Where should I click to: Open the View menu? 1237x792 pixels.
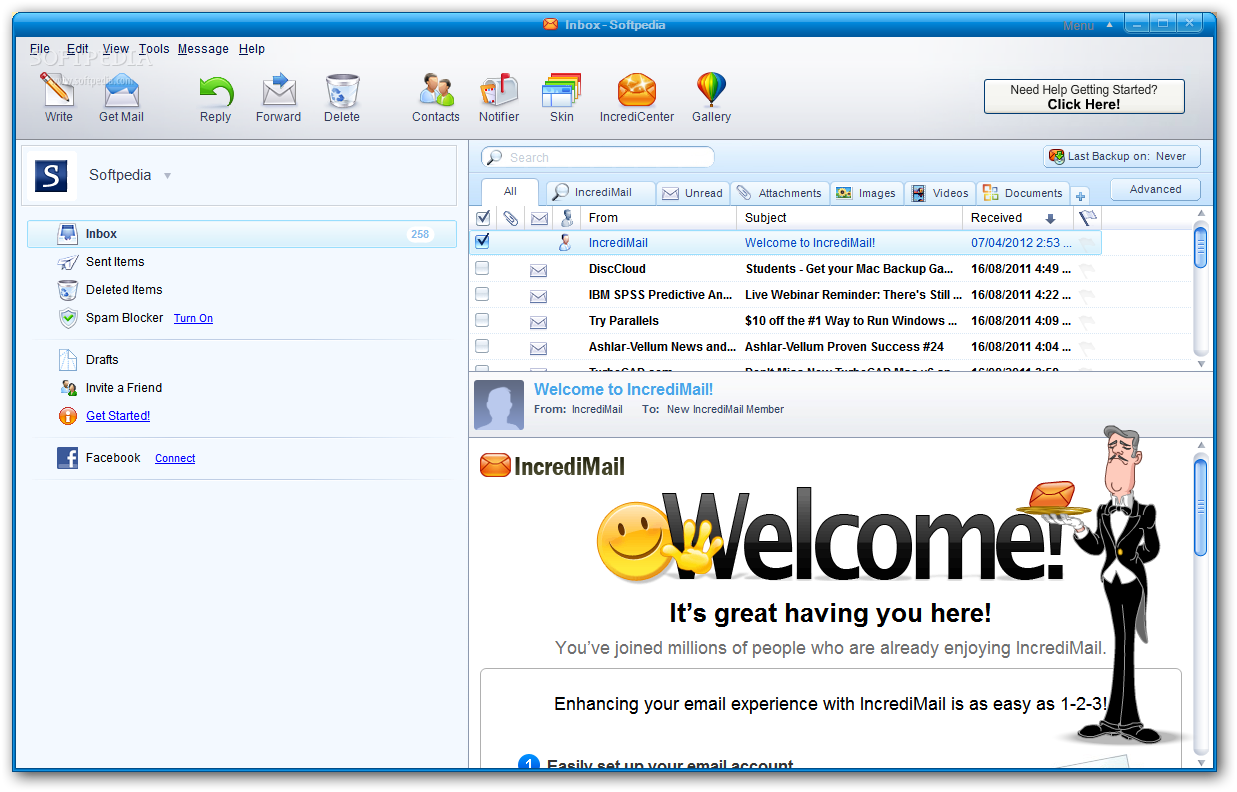click(116, 49)
